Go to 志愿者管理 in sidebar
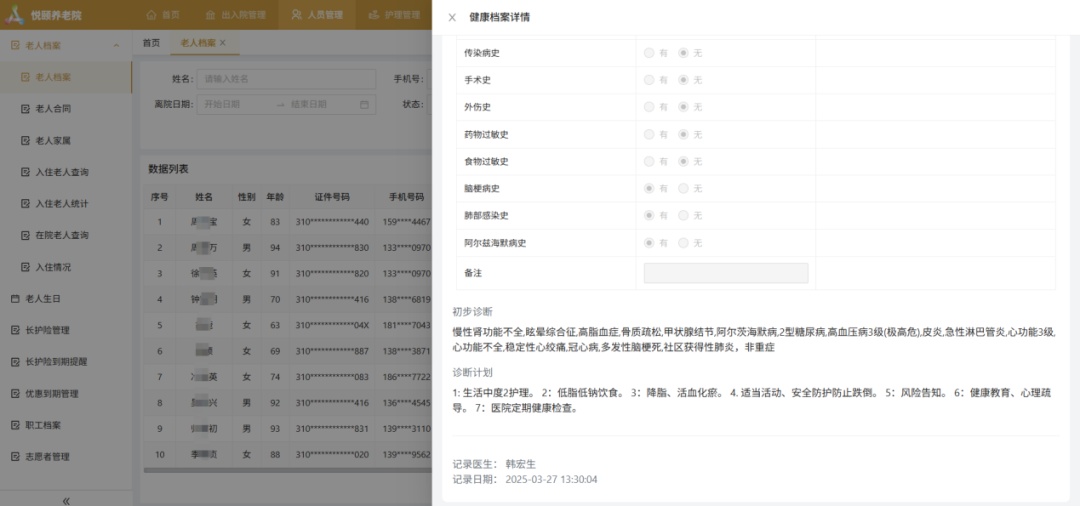1080x506 pixels. (47, 457)
